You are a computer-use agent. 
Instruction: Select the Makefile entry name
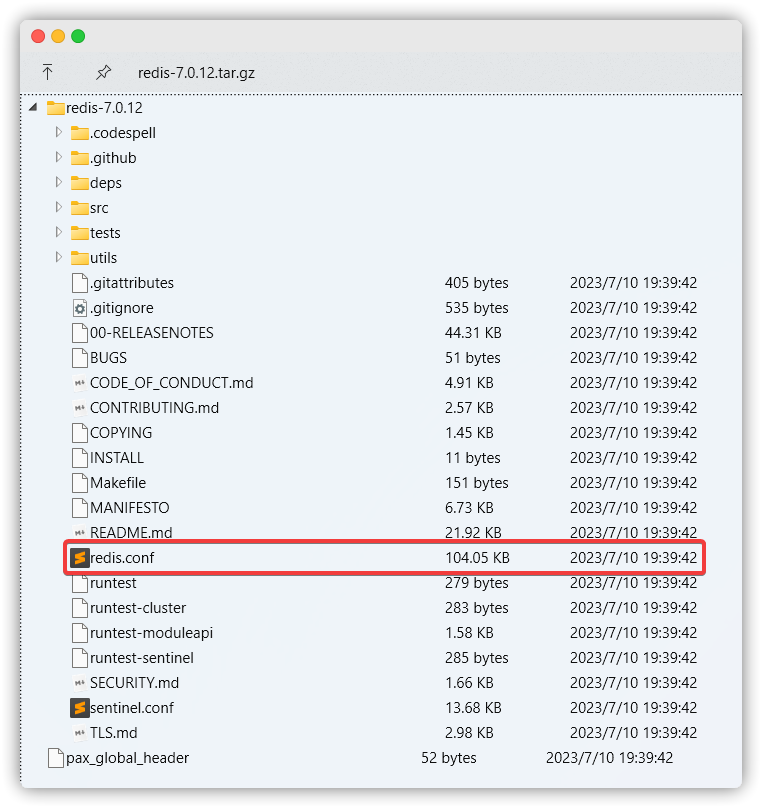tap(118, 482)
